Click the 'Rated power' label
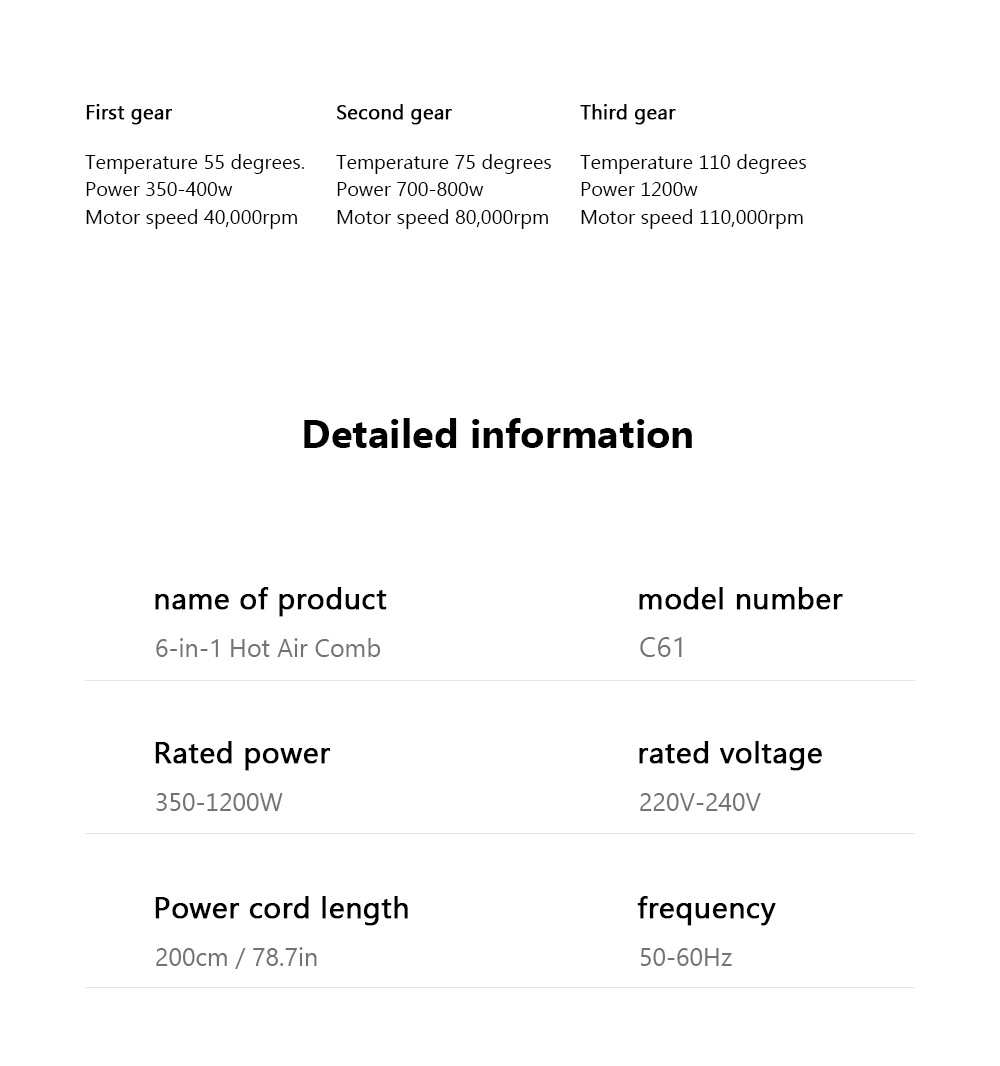The image size is (1000, 1066). 242,753
